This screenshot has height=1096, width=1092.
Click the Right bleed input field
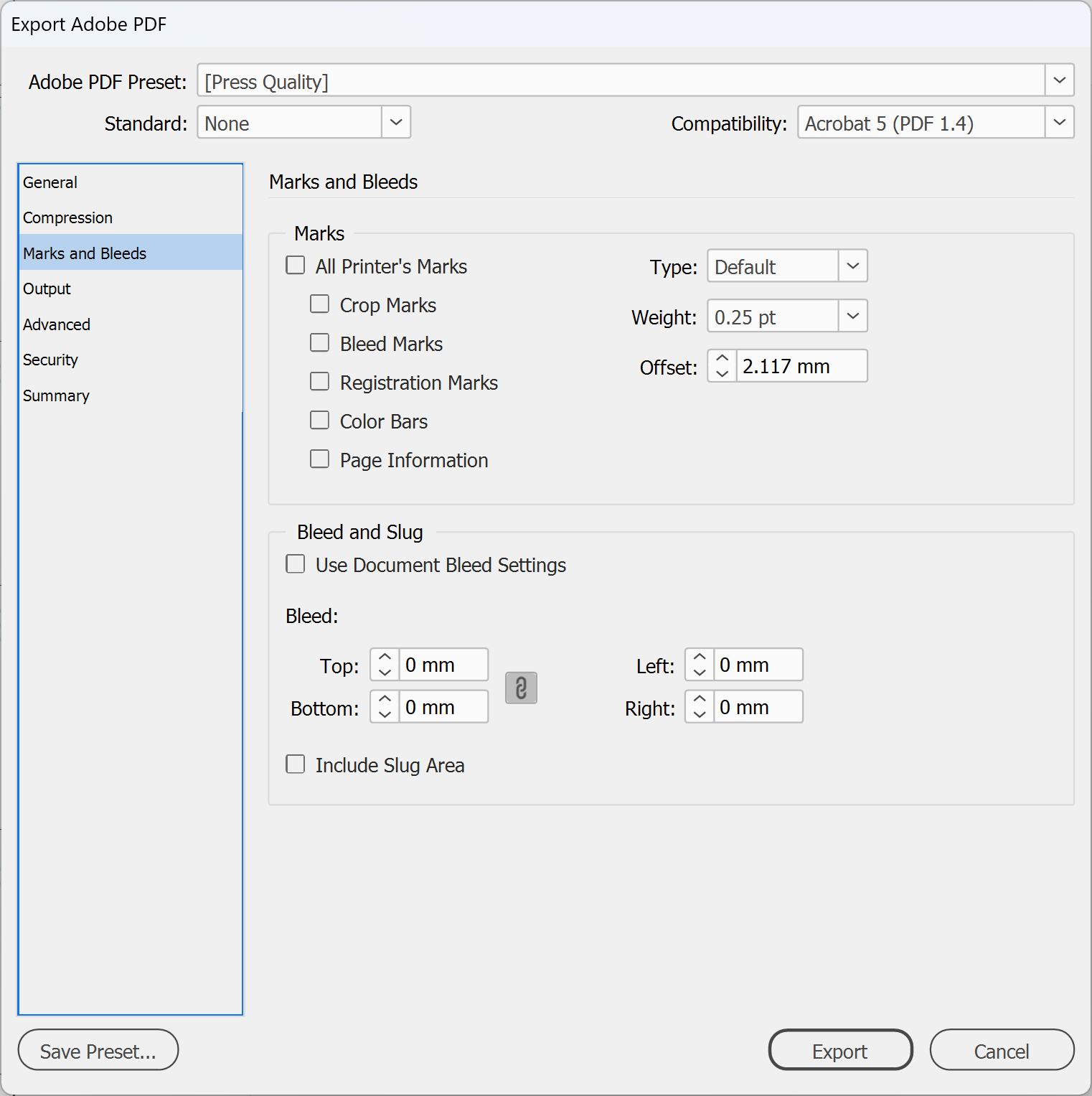(x=758, y=706)
